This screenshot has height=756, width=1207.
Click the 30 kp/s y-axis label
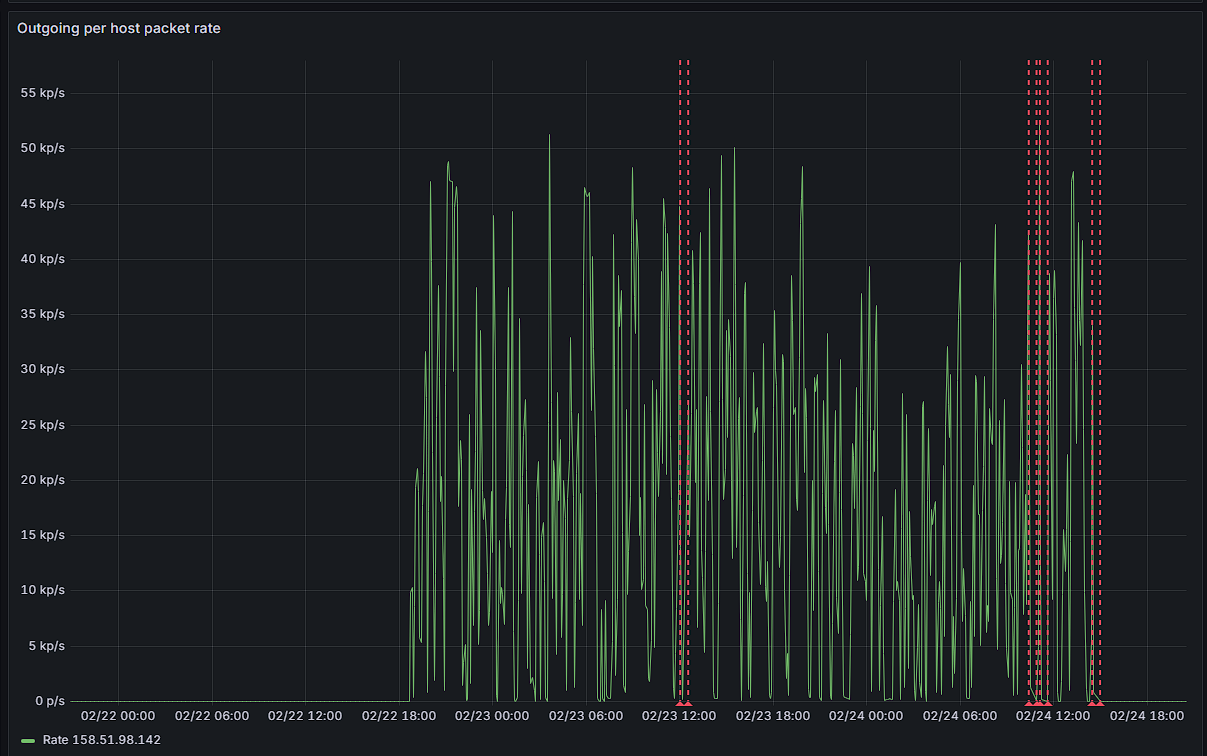(43, 369)
